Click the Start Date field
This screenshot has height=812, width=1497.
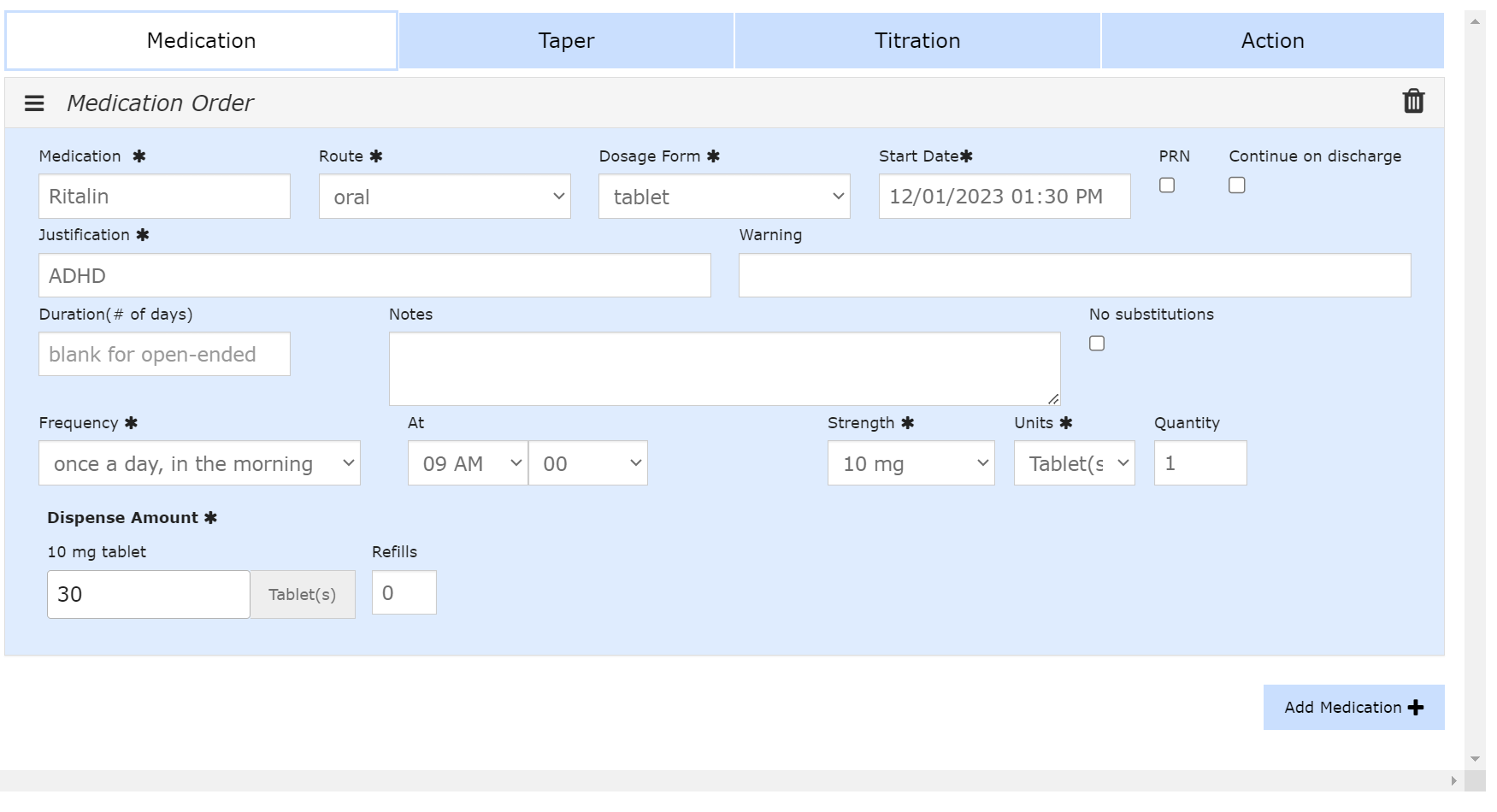(1005, 197)
